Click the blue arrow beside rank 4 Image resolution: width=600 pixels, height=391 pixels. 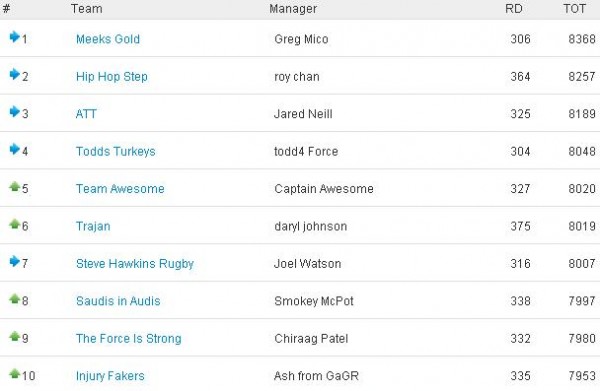15,149
